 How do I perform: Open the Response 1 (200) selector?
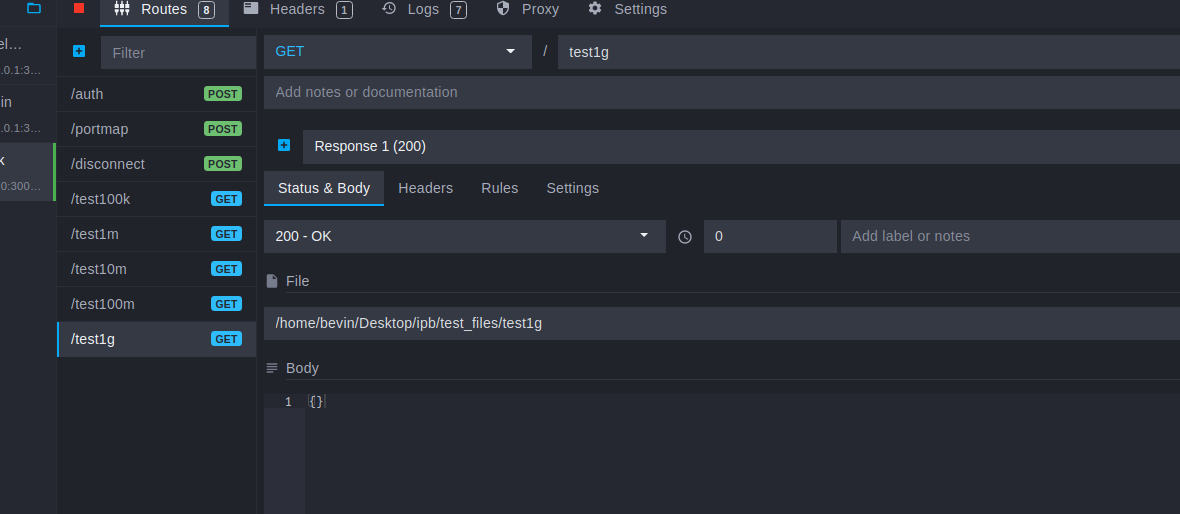tap(741, 147)
